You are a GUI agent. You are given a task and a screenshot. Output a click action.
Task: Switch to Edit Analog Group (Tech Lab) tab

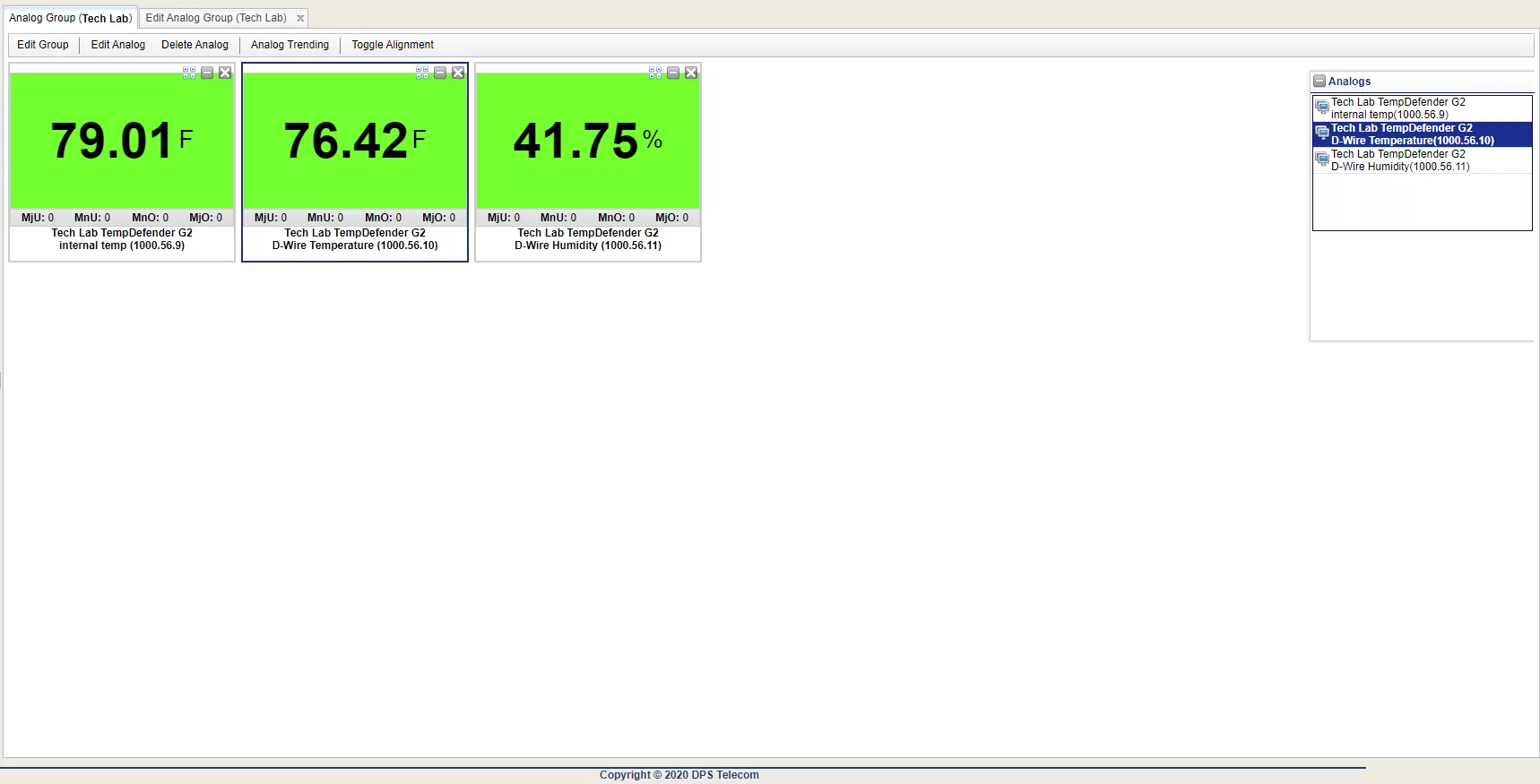216,18
